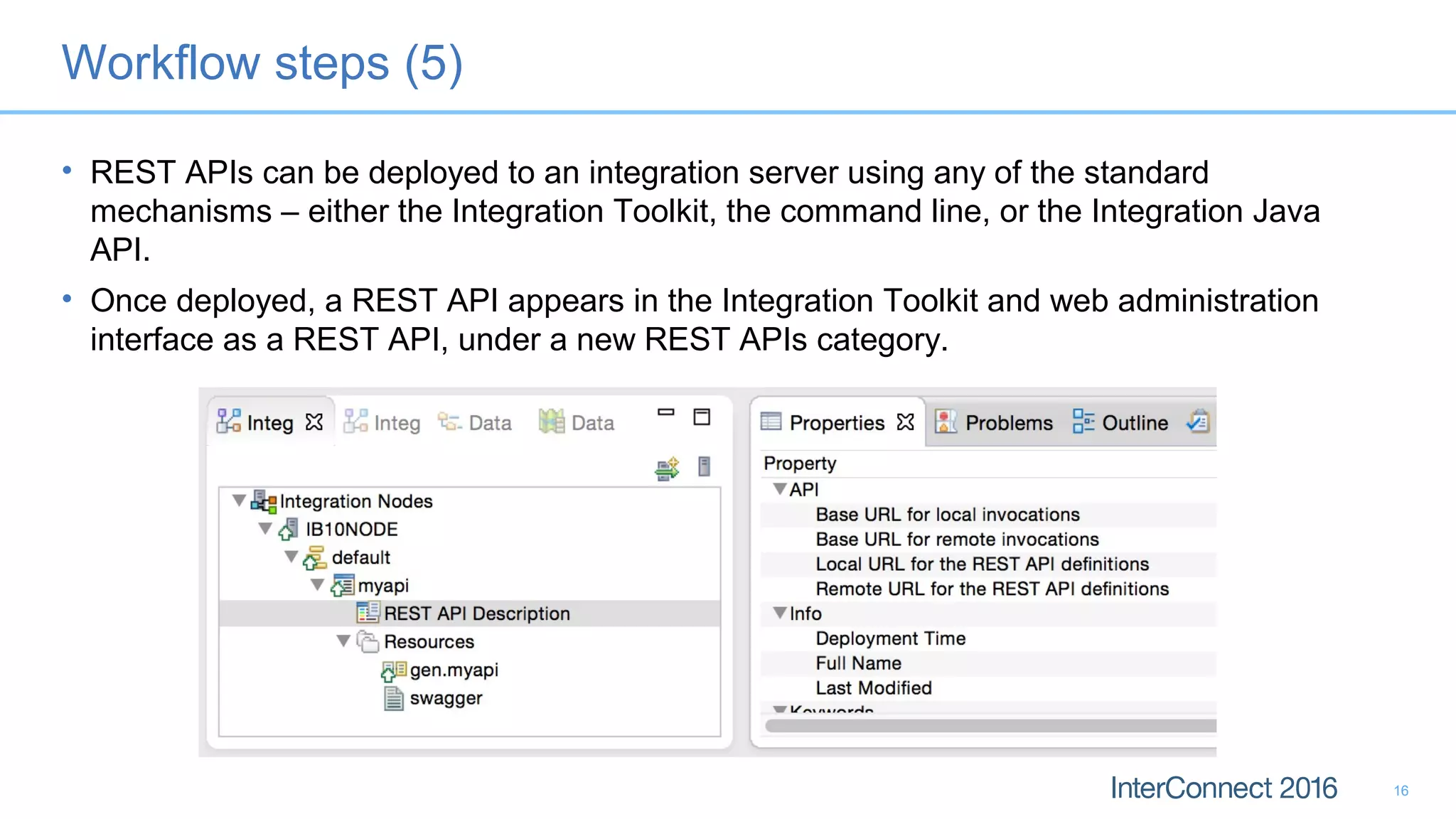Screen dimensions: 1456x819
Task: Collapse the Integration Nodes tree
Action: pyautogui.click(x=239, y=500)
